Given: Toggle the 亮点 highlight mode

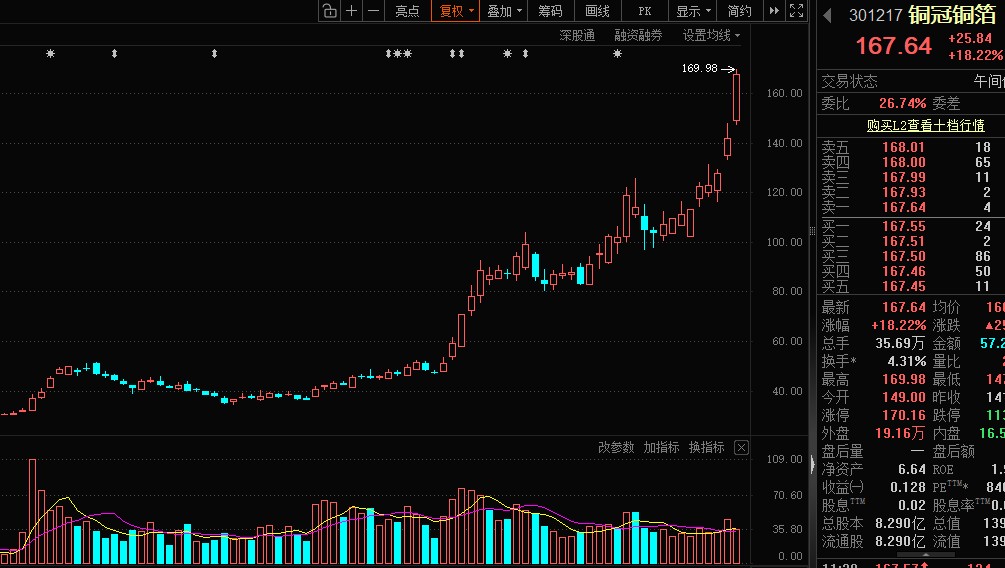Looking at the screenshot, I should pyautogui.click(x=408, y=11).
